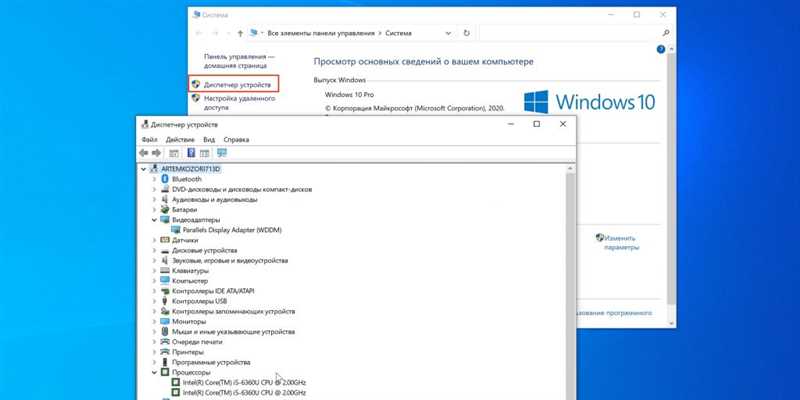Open the properties pane toolbar icon
Screen dimensions: 800x400
coord(174,153)
